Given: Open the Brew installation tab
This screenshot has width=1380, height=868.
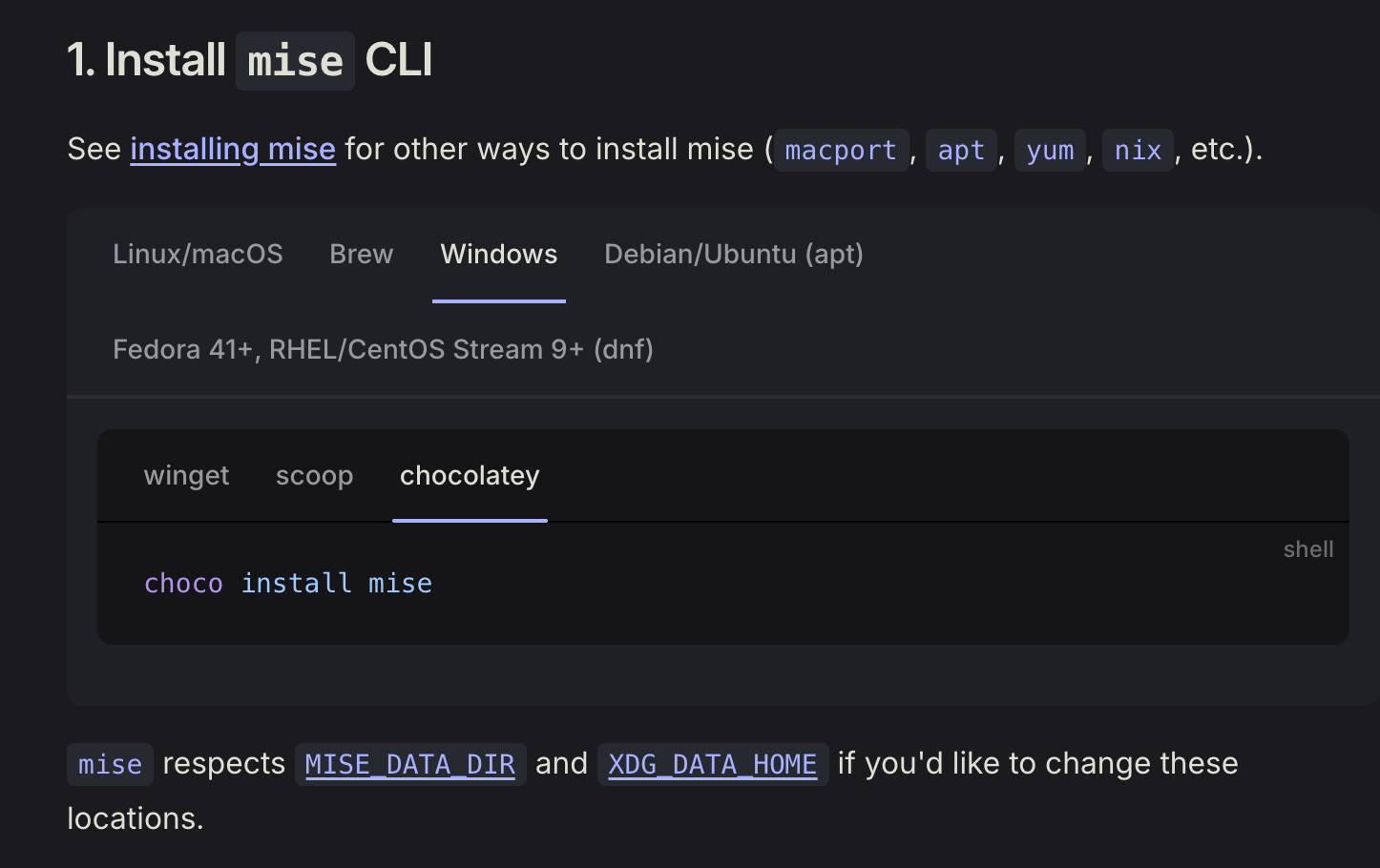Looking at the screenshot, I should (361, 254).
